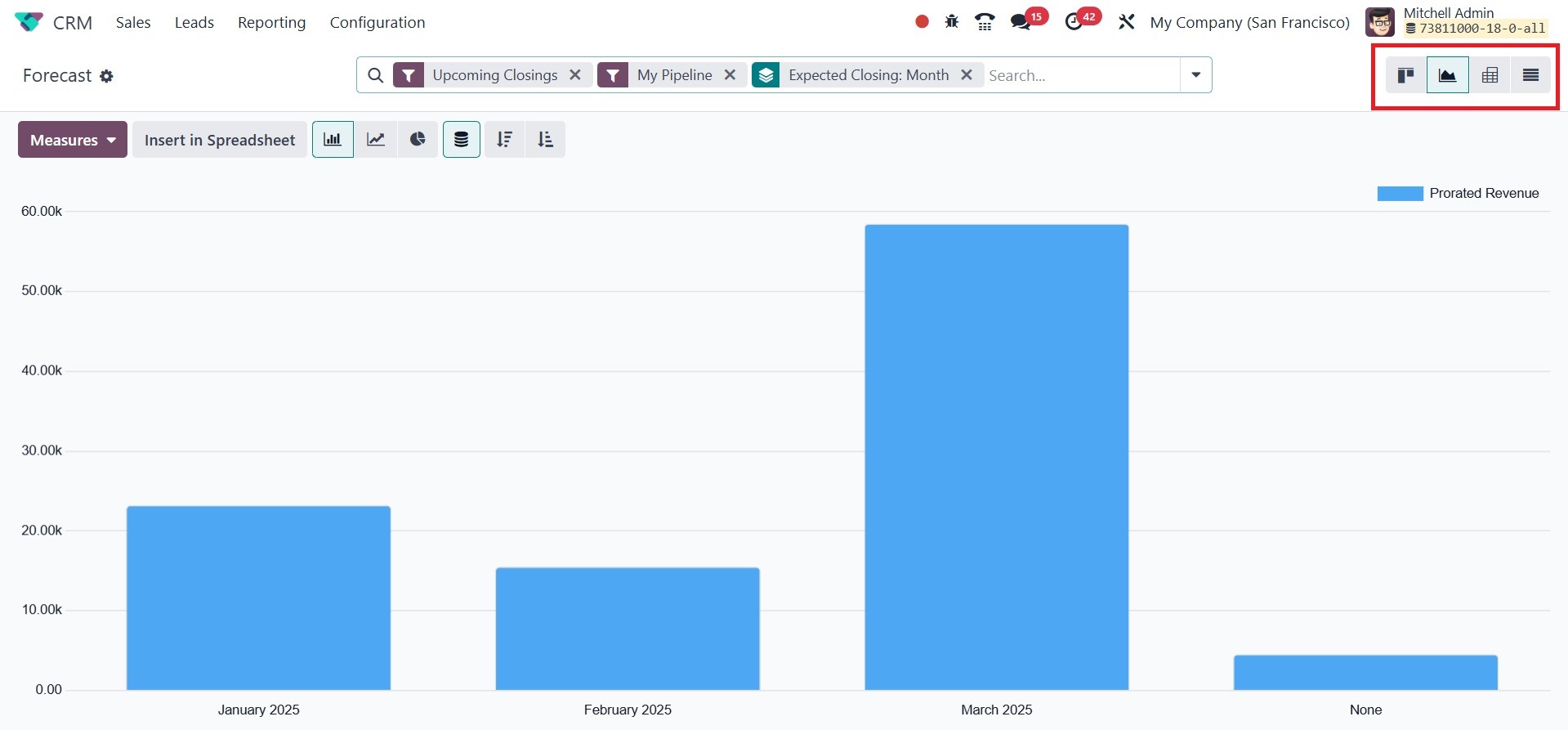
Task: Click the 30.00k axis value
Action: coord(42,450)
